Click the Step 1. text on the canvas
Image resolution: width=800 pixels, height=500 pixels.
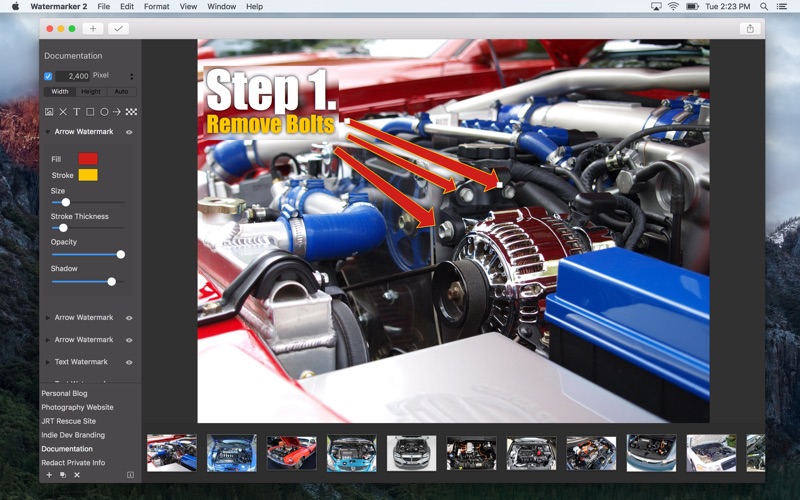[x=271, y=90]
